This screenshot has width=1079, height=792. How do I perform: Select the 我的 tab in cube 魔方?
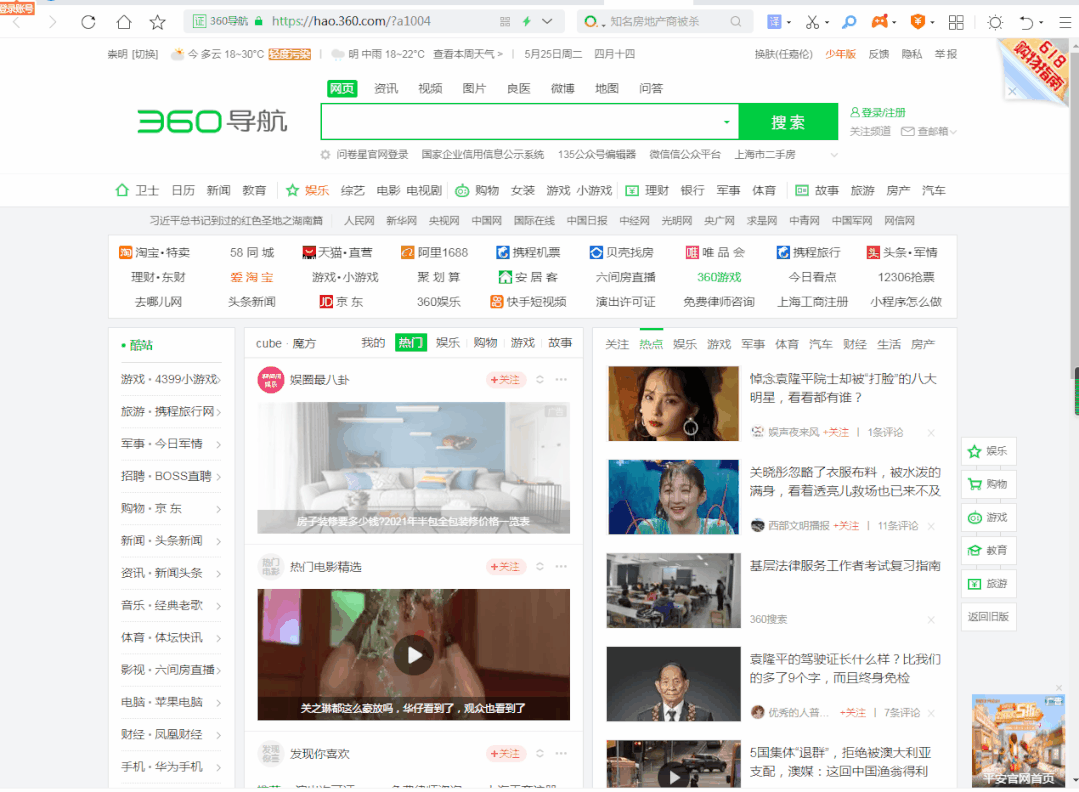[x=373, y=343]
